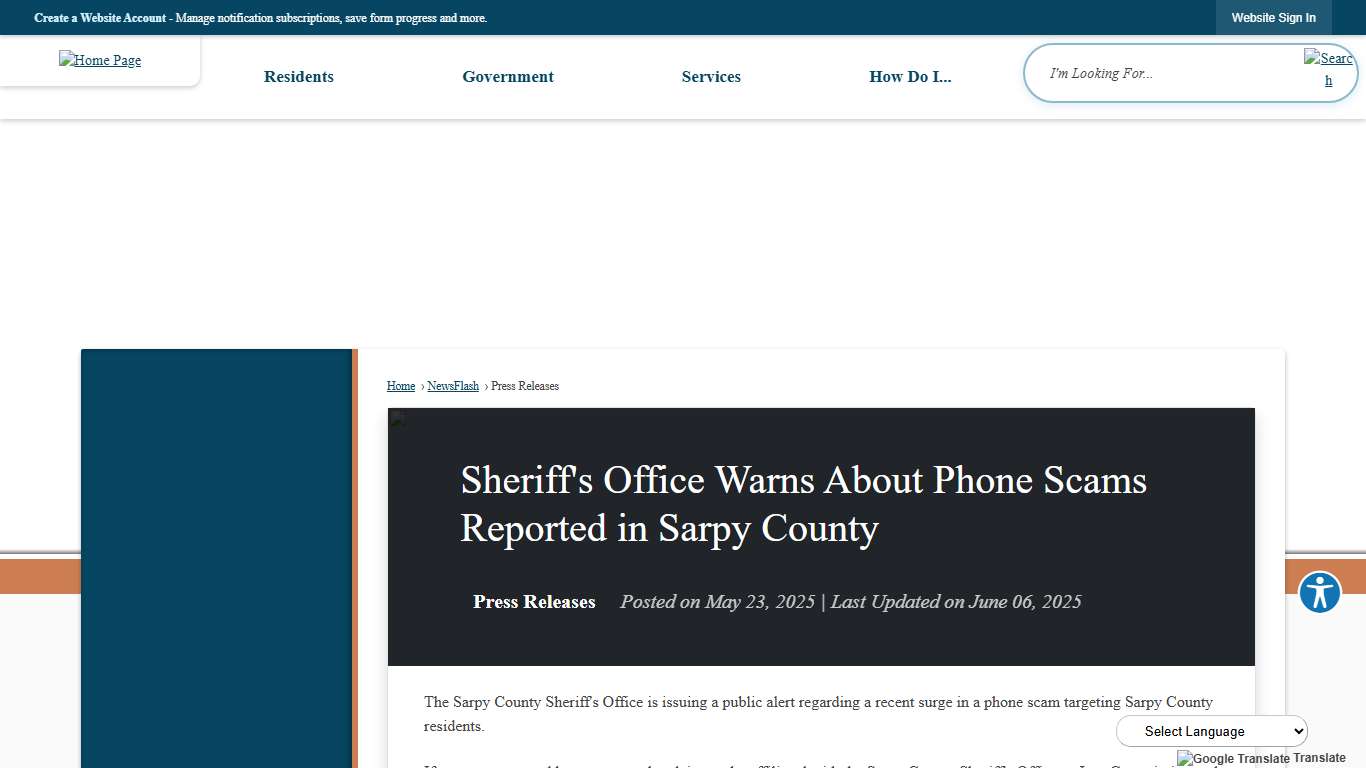Open the accessibility options widget
The image size is (1366, 768).
(1319, 592)
